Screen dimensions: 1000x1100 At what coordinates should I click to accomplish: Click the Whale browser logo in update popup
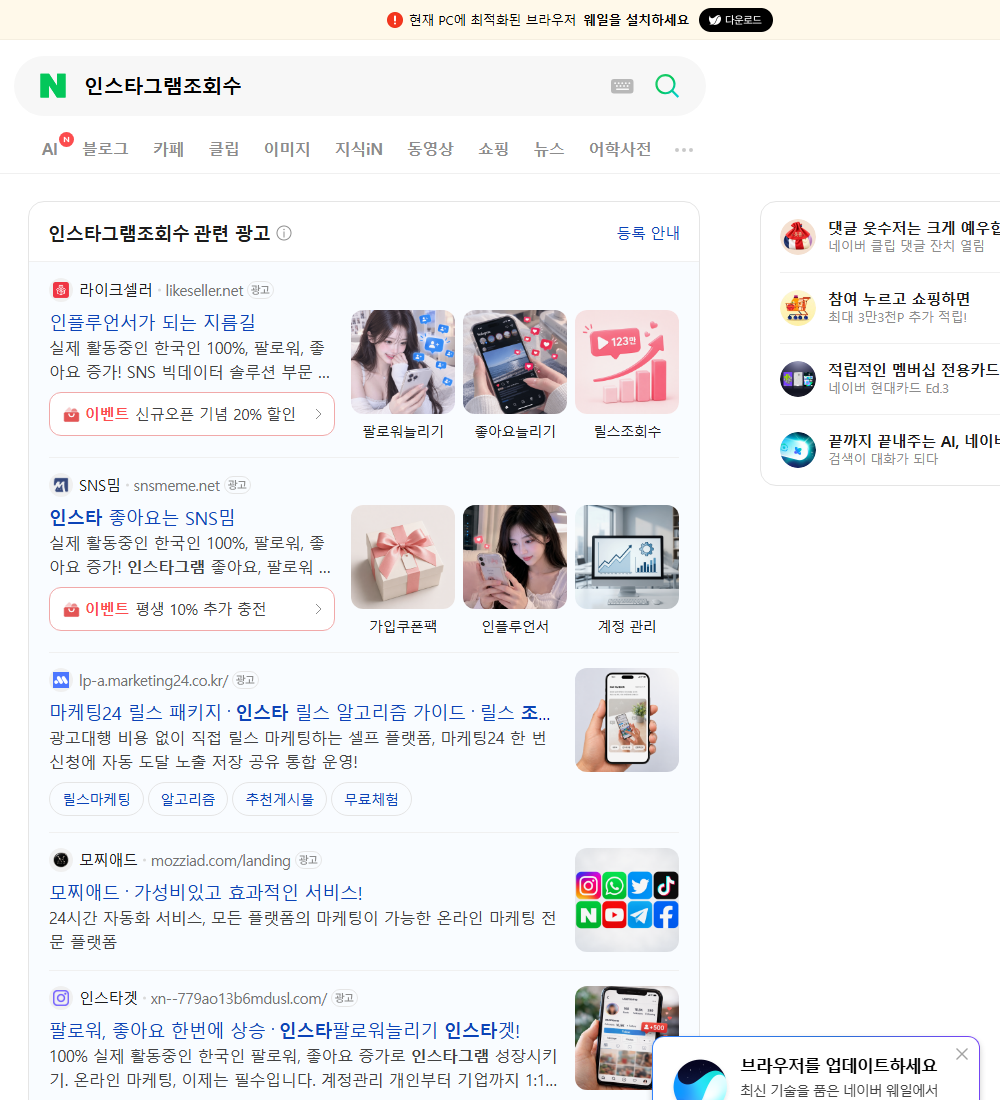point(700,1082)
